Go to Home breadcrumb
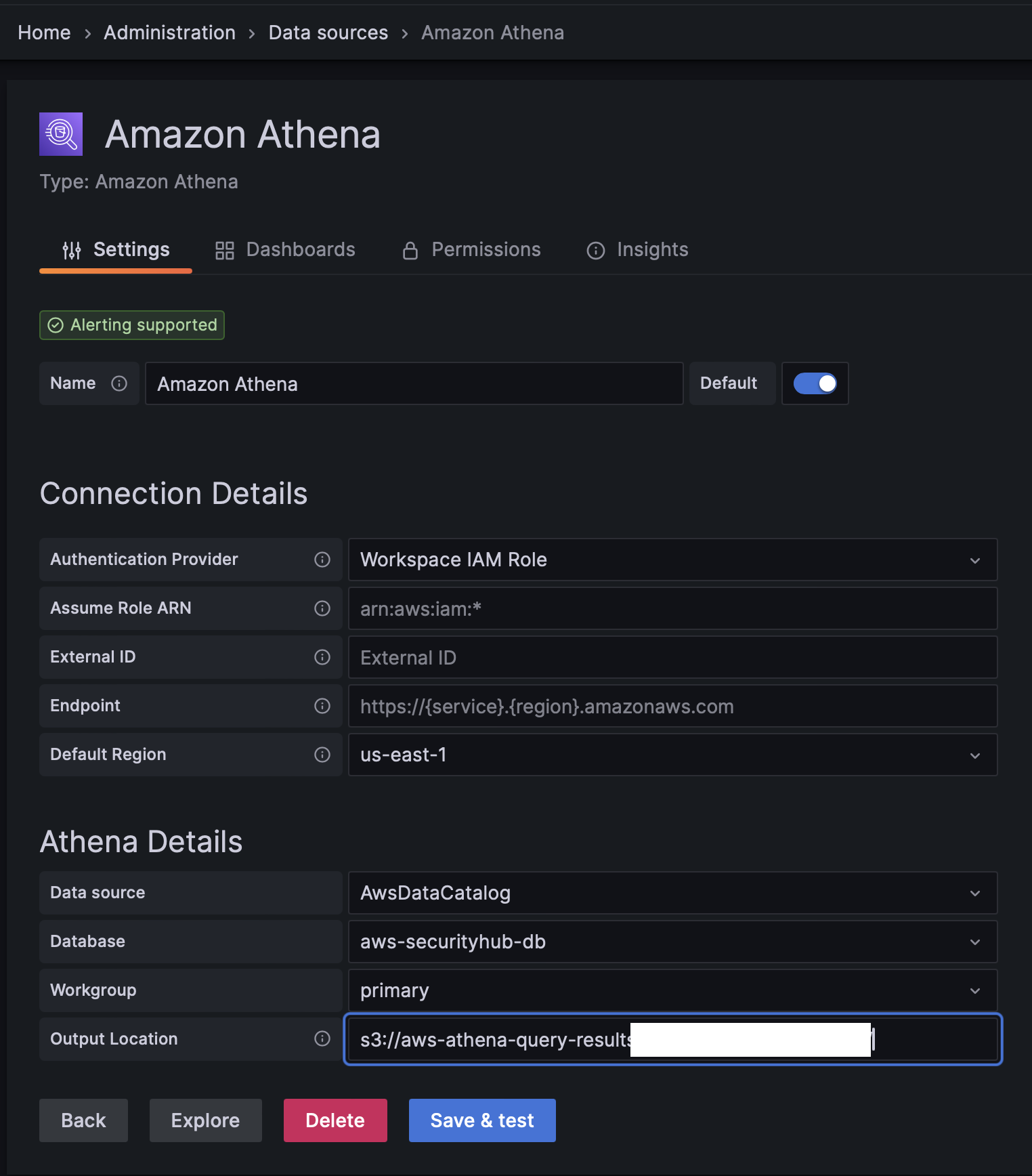Screen dimensions: 1032x1176 coord(44,33)
